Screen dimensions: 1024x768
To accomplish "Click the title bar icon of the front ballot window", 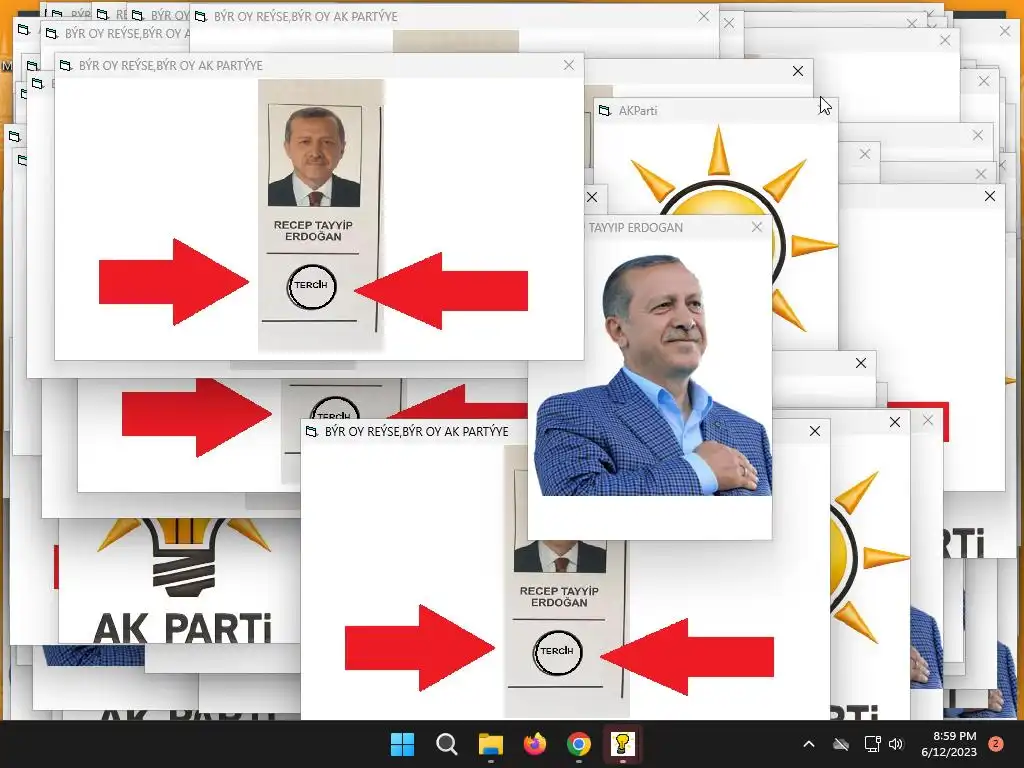I will tap(66, 65).
